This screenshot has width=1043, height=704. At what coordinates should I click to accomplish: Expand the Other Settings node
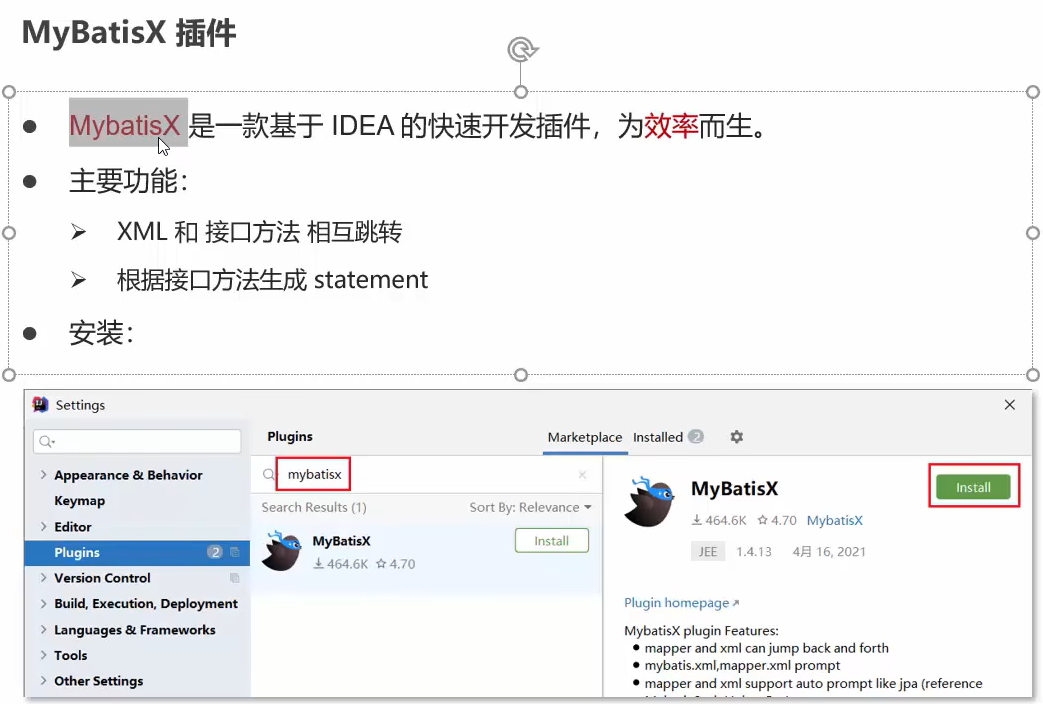[43, 681]
